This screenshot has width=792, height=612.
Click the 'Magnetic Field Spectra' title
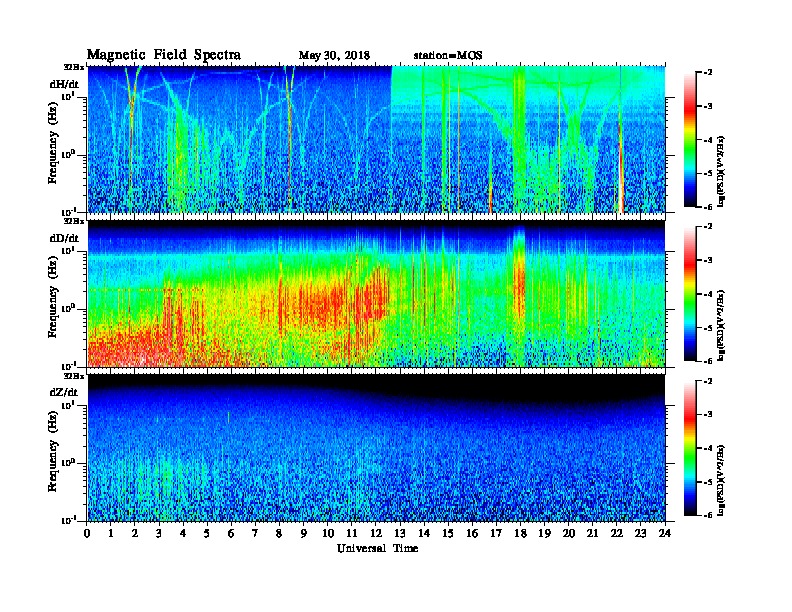coord(164,55)
